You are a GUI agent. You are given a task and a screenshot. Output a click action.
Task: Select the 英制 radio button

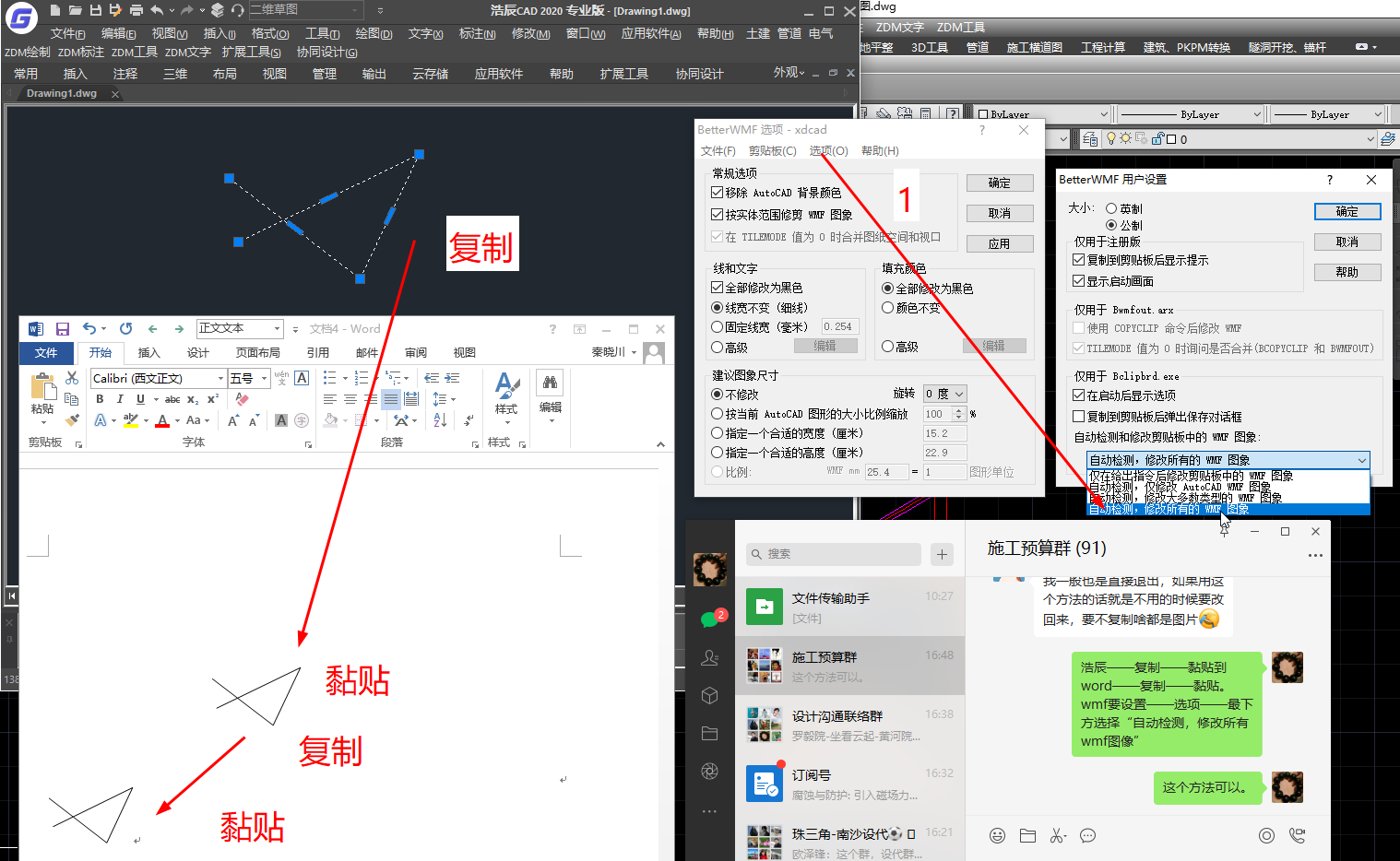[1111, 208]
